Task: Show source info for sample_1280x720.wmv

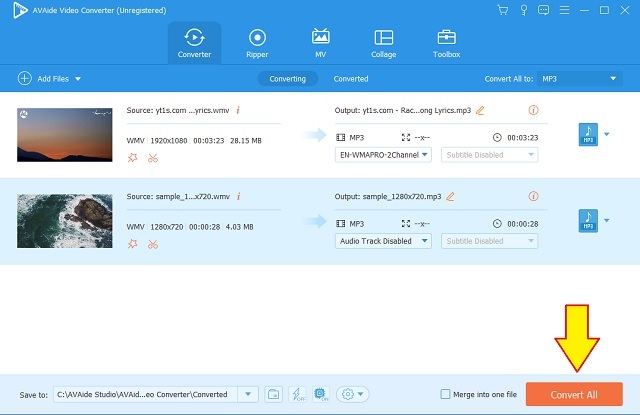Action: tap(238, 196)
